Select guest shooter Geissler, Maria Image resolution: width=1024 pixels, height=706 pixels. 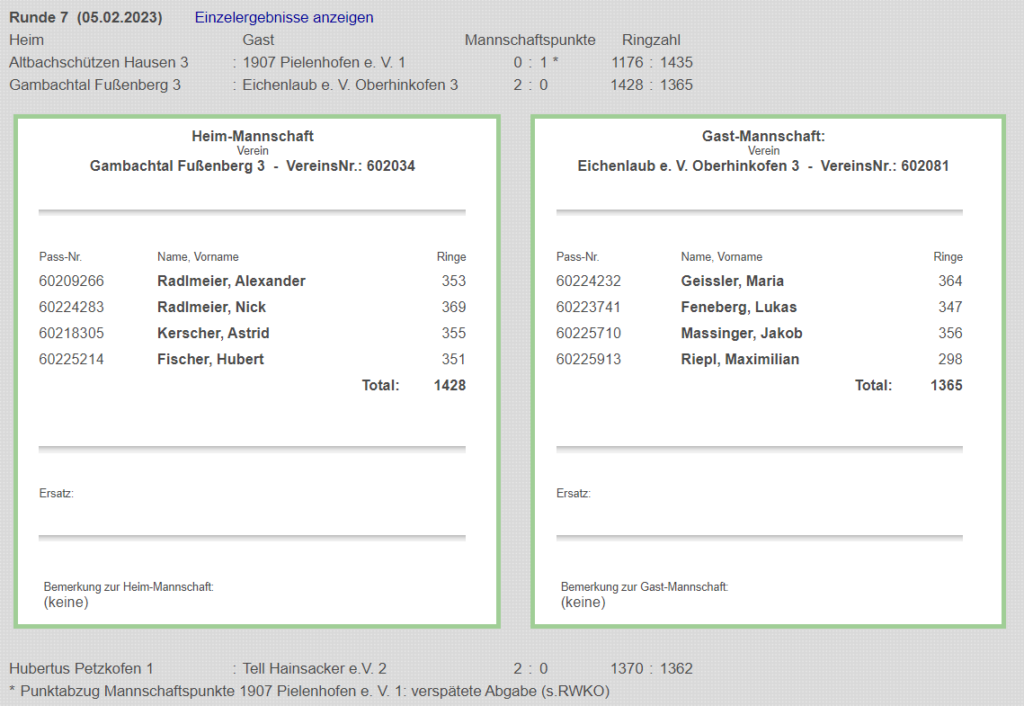tap(732, 281)
